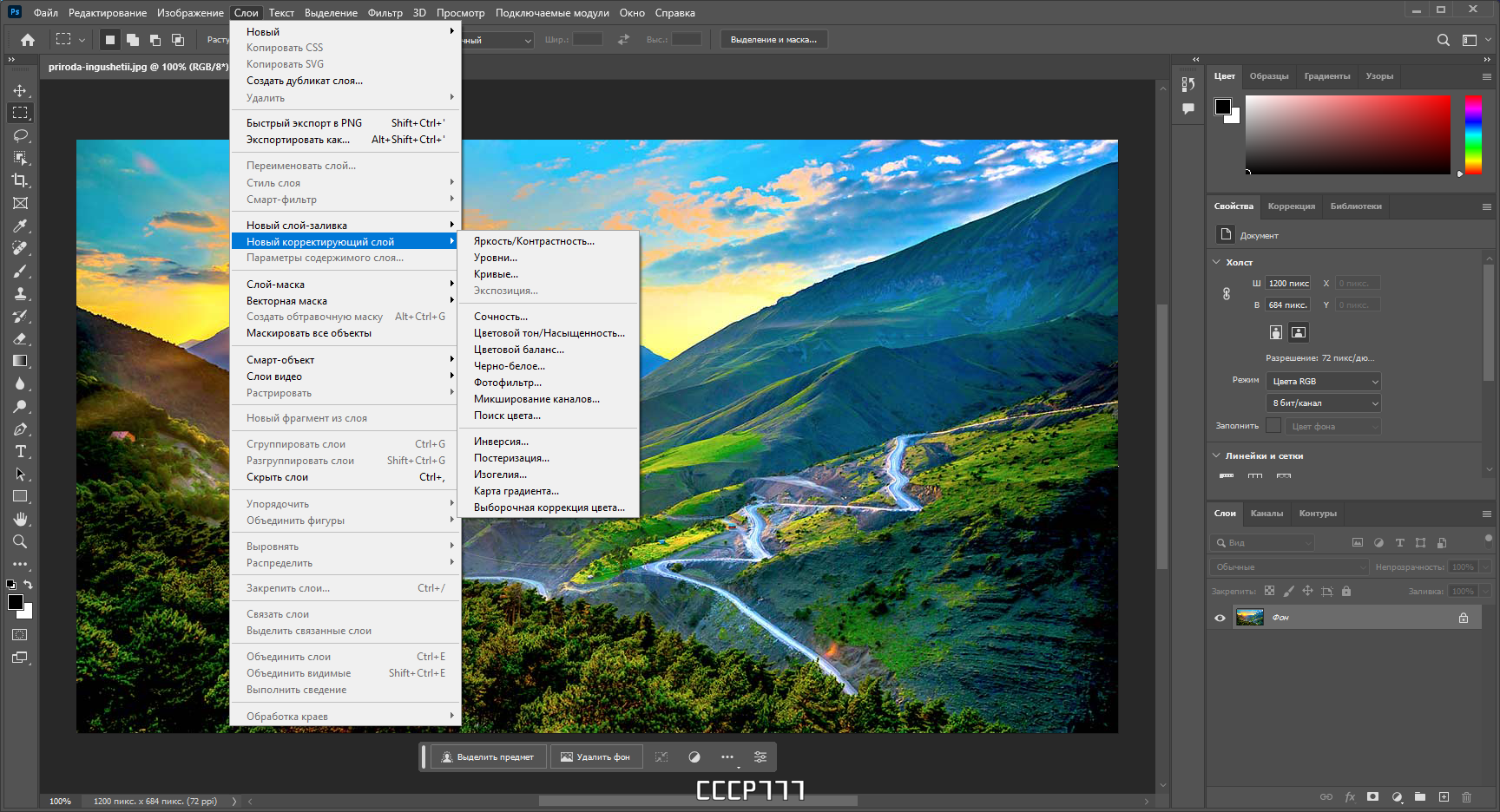This screenshot has width=1500, height=812.
Task: Select the Crop tool
Action: pos(20,180)
